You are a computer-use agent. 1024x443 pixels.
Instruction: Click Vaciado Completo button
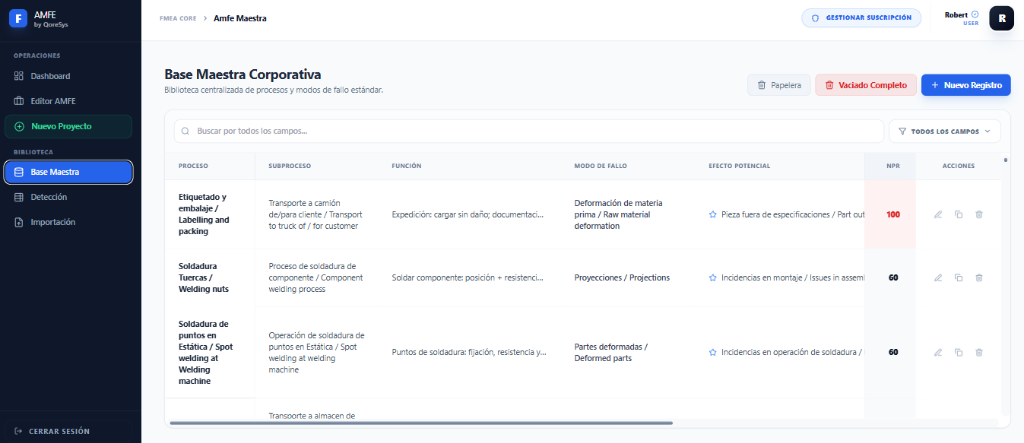[866, 85]
